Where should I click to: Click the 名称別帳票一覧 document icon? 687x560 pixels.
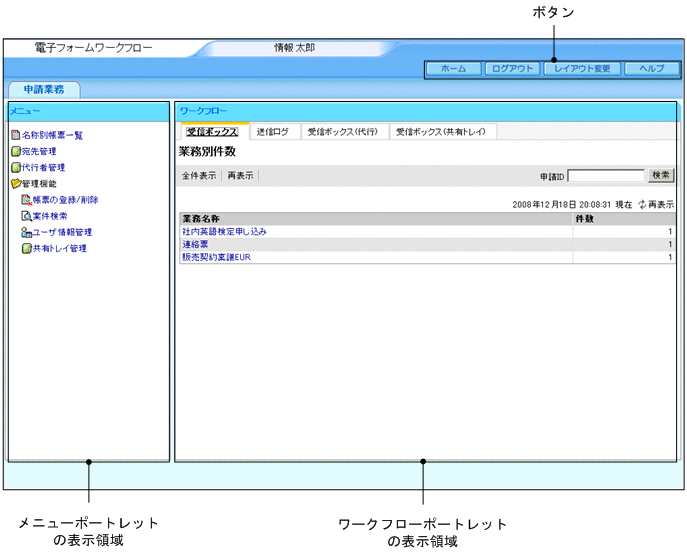point(15,135)
